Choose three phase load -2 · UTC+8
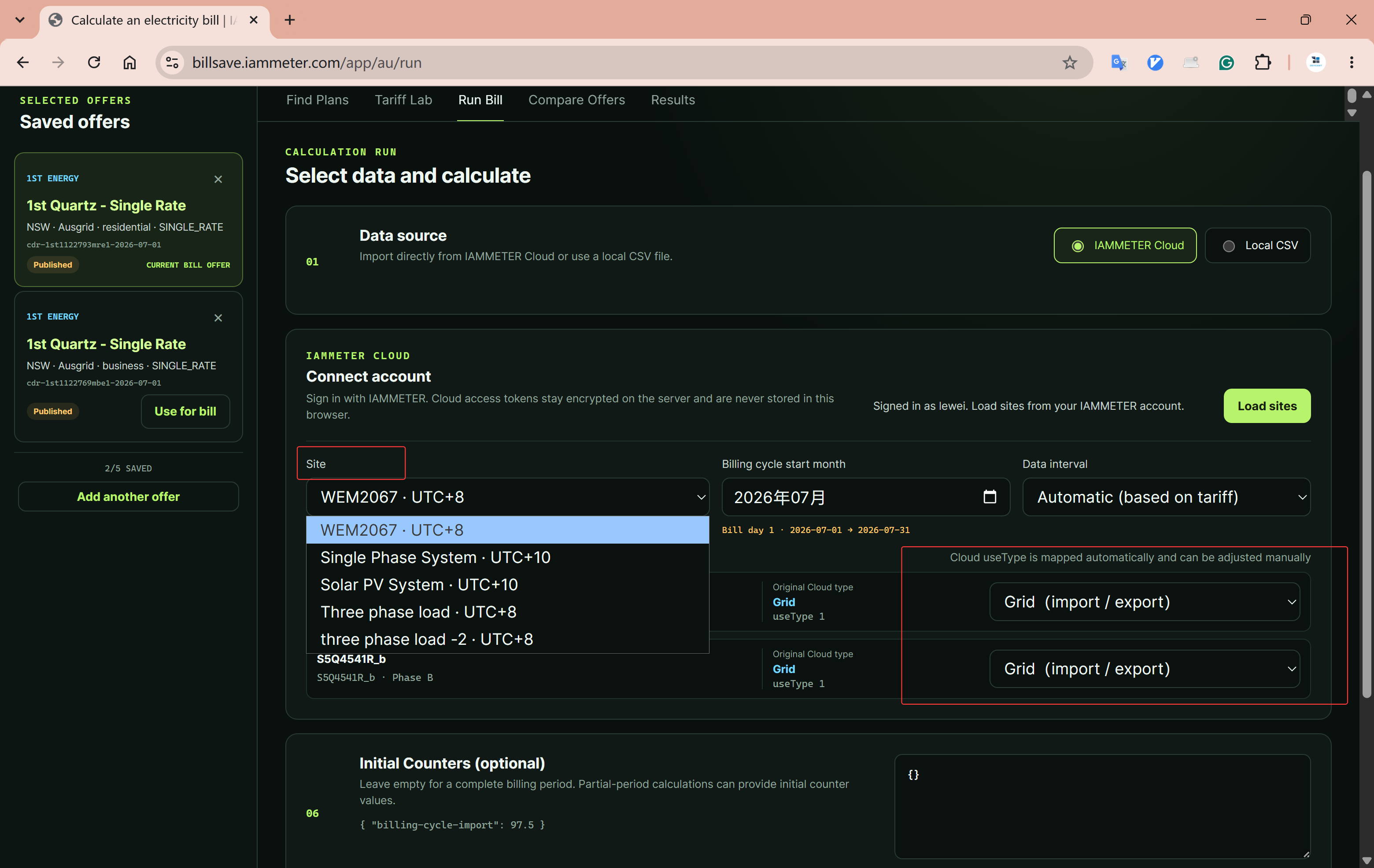 pyautogui.click(x=508, y=639)
